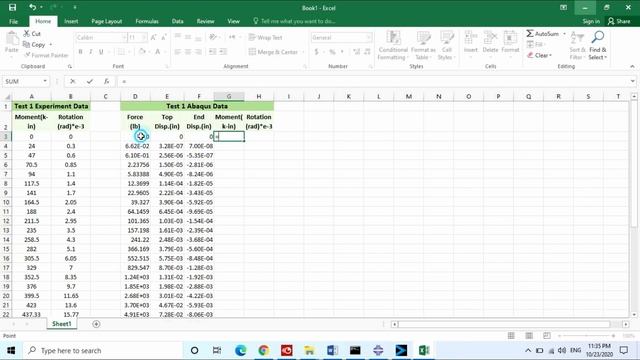
Task: Open the Fill color bucket
Action: pyautogui.click(x=142, y=51)
